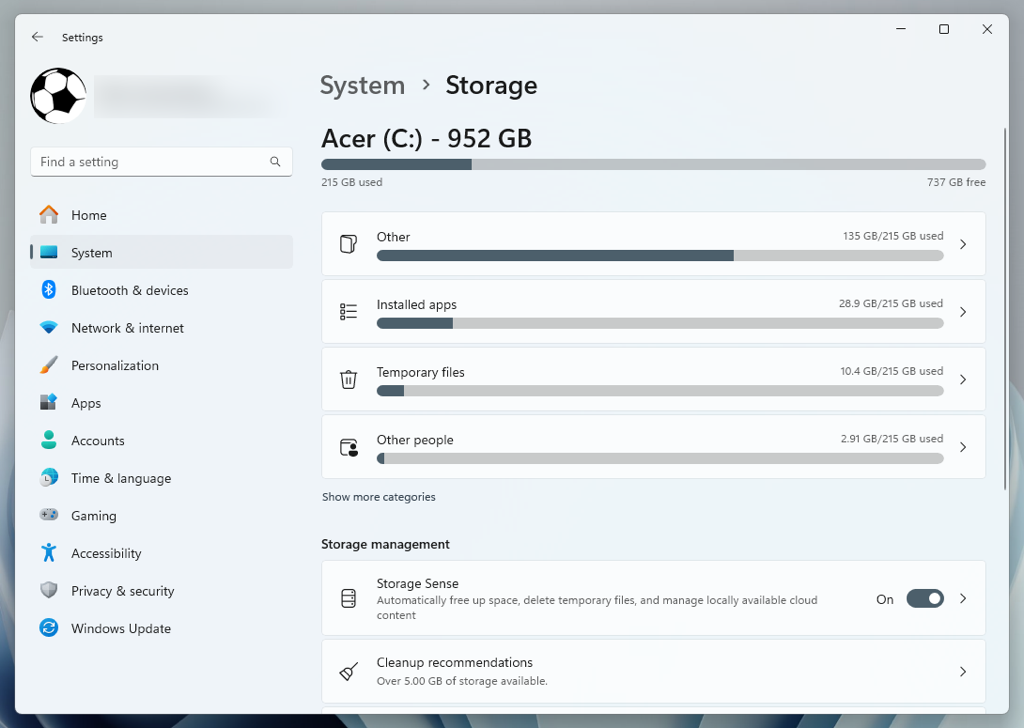Viewport: 1024px width, 728px height.
Task: Click the Gaming controller icon
Action: (49, 515)
